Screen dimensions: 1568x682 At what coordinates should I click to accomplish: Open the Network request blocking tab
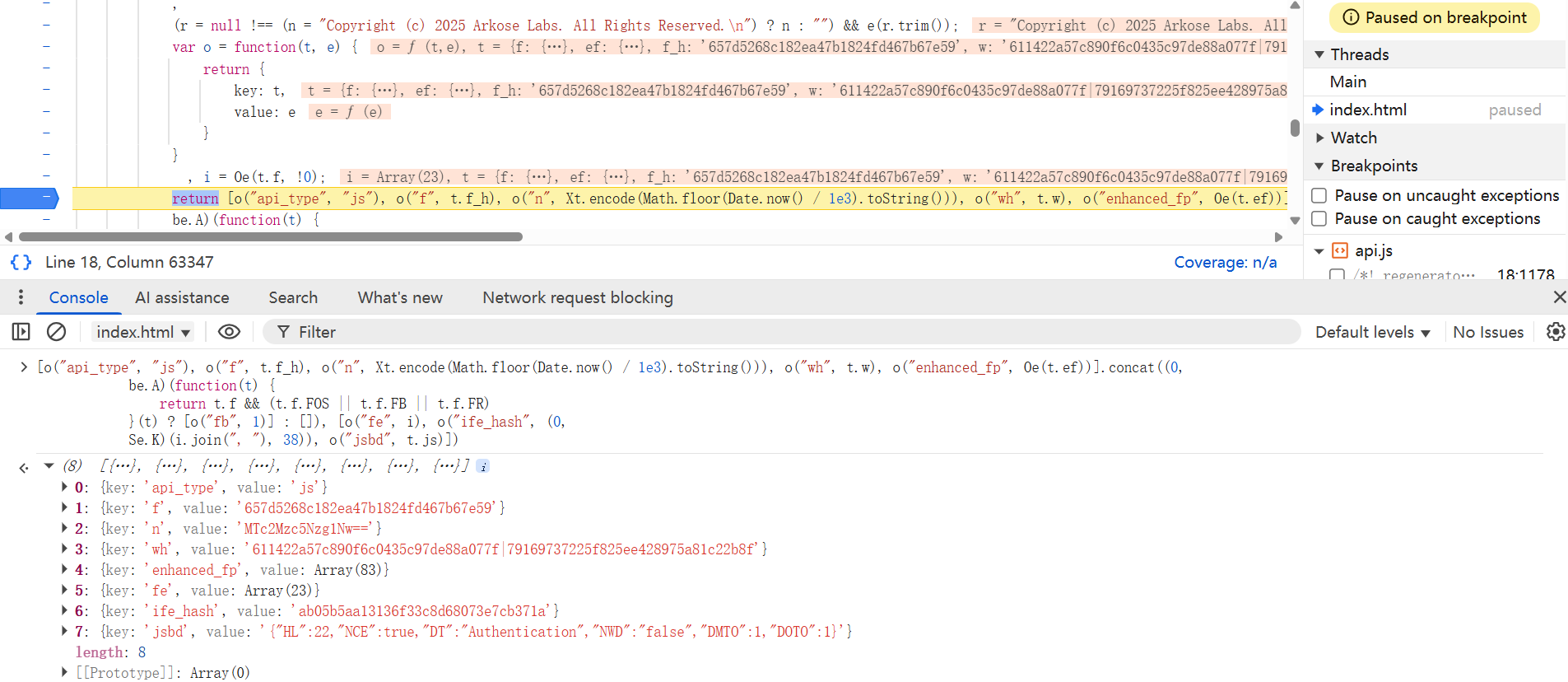click(x=577, y=297)
